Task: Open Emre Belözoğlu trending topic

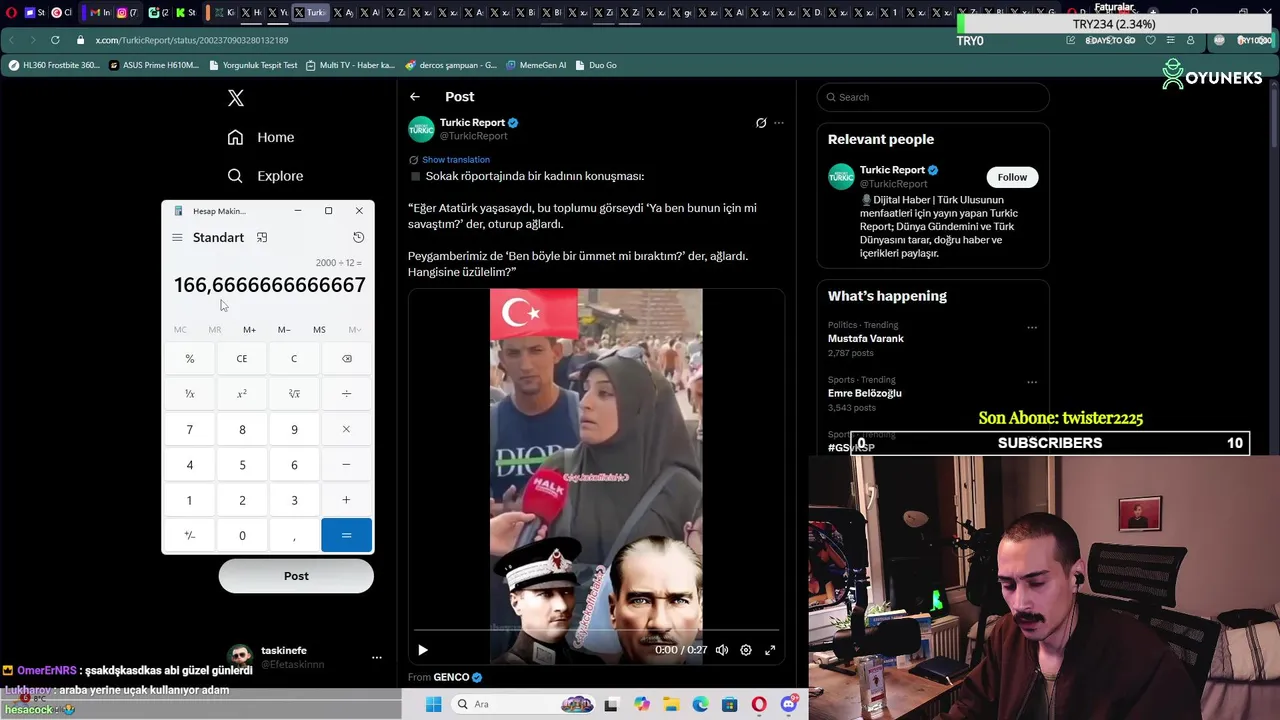Action: click(x=865, y=393)
